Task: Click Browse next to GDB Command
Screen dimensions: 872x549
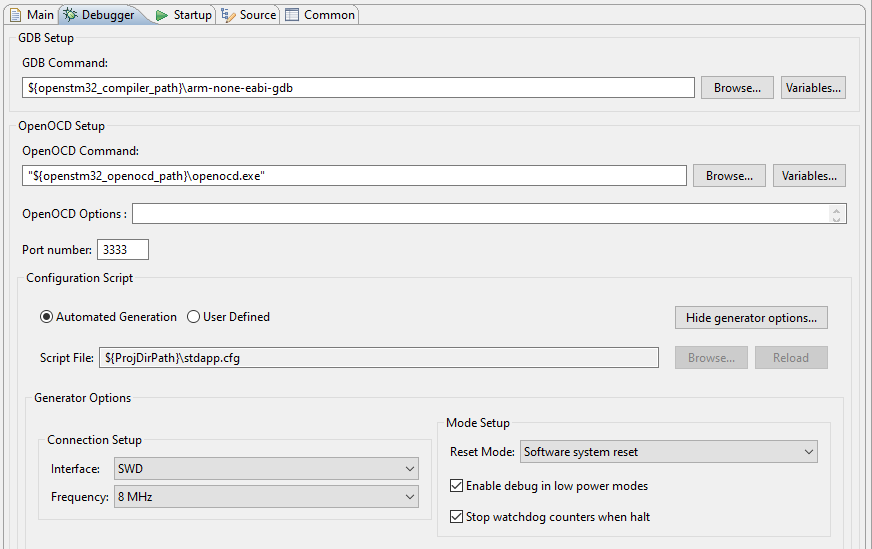Action: click(737, 88)
